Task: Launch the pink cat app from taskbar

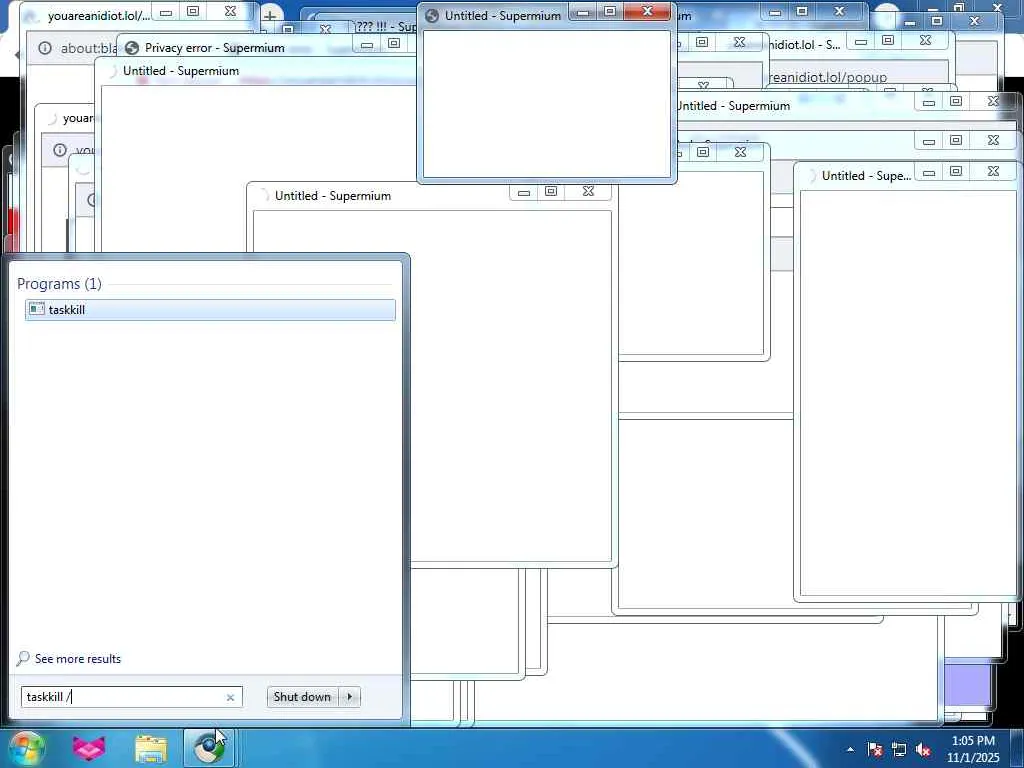Action: (x=89, y=748)
